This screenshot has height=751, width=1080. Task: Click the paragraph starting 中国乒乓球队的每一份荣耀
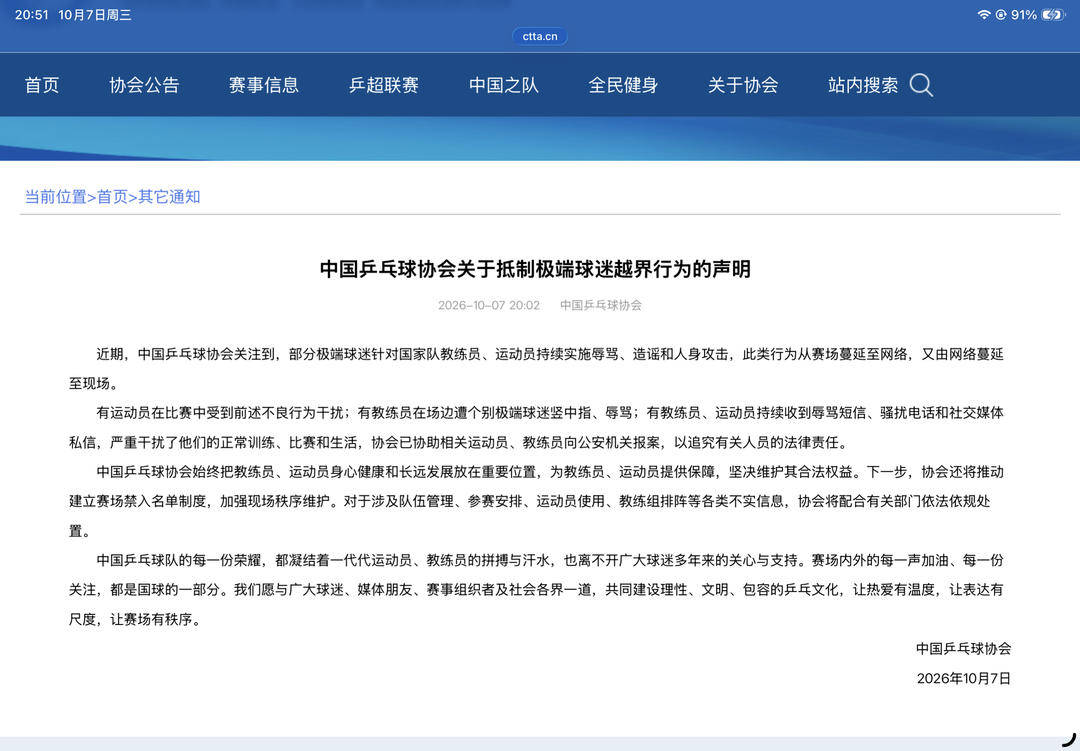(536, 590)
